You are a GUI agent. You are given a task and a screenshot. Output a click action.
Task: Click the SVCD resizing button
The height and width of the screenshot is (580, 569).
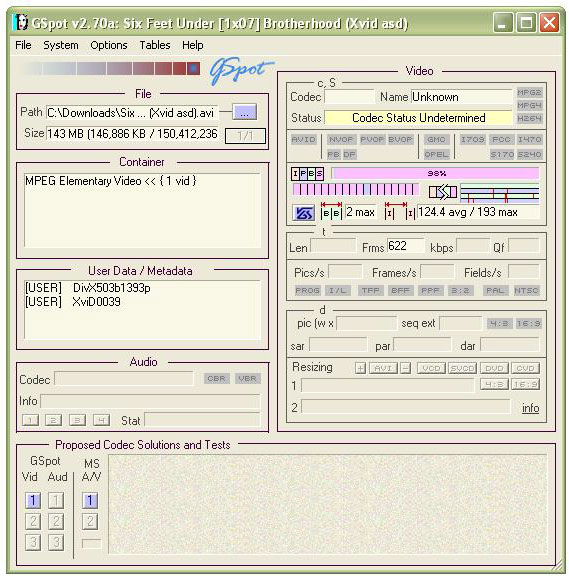tap(462, 368)
